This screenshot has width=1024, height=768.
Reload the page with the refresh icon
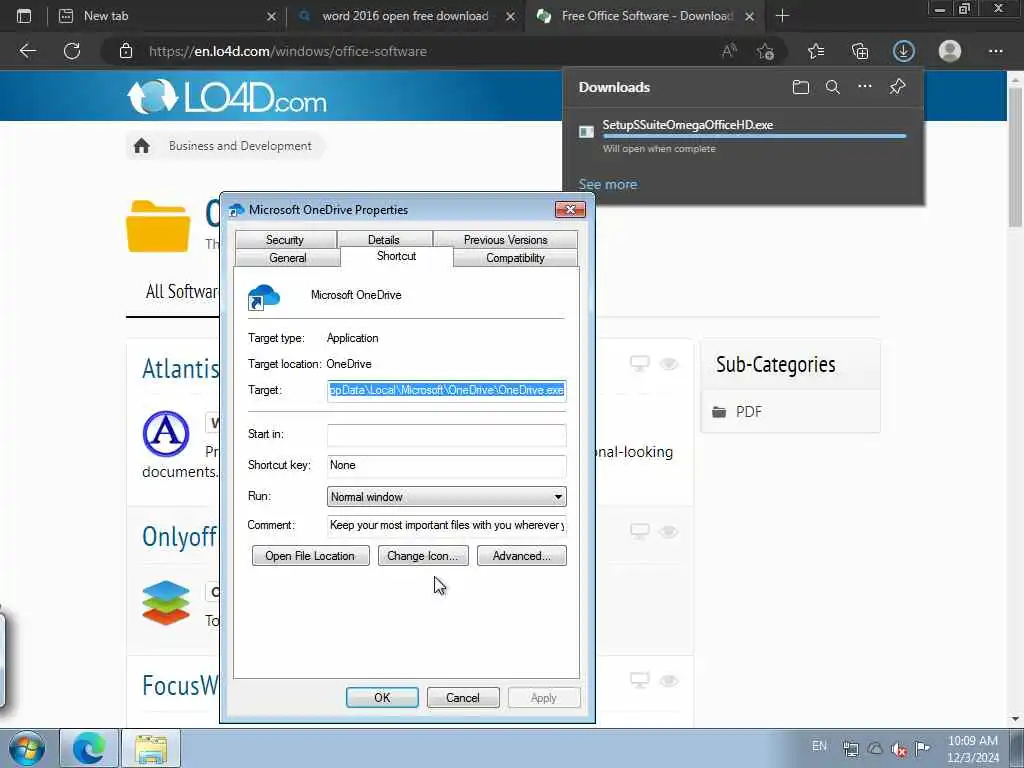[x=72, y=51]
